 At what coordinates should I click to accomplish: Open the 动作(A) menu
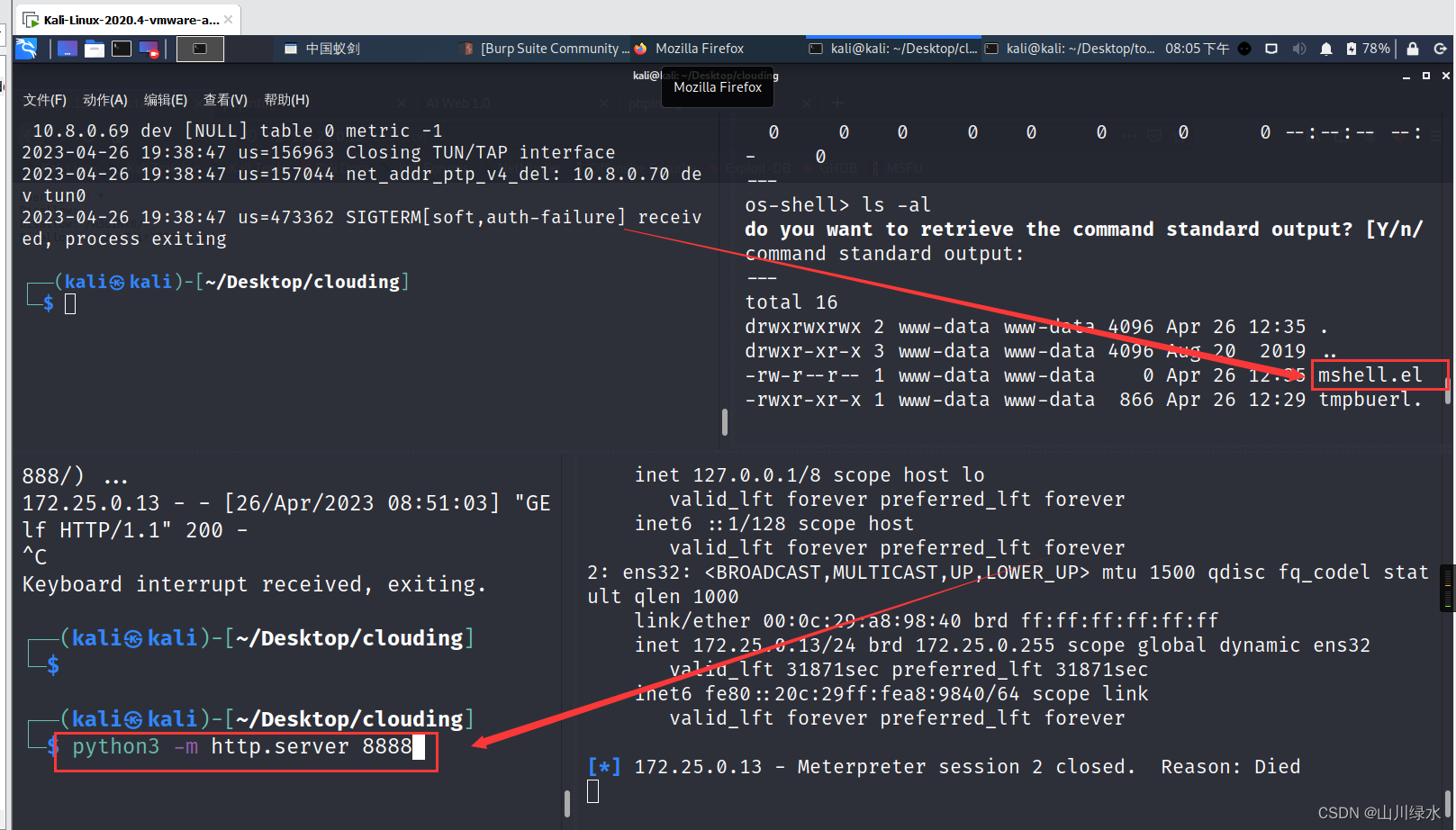tap(105, 100)
